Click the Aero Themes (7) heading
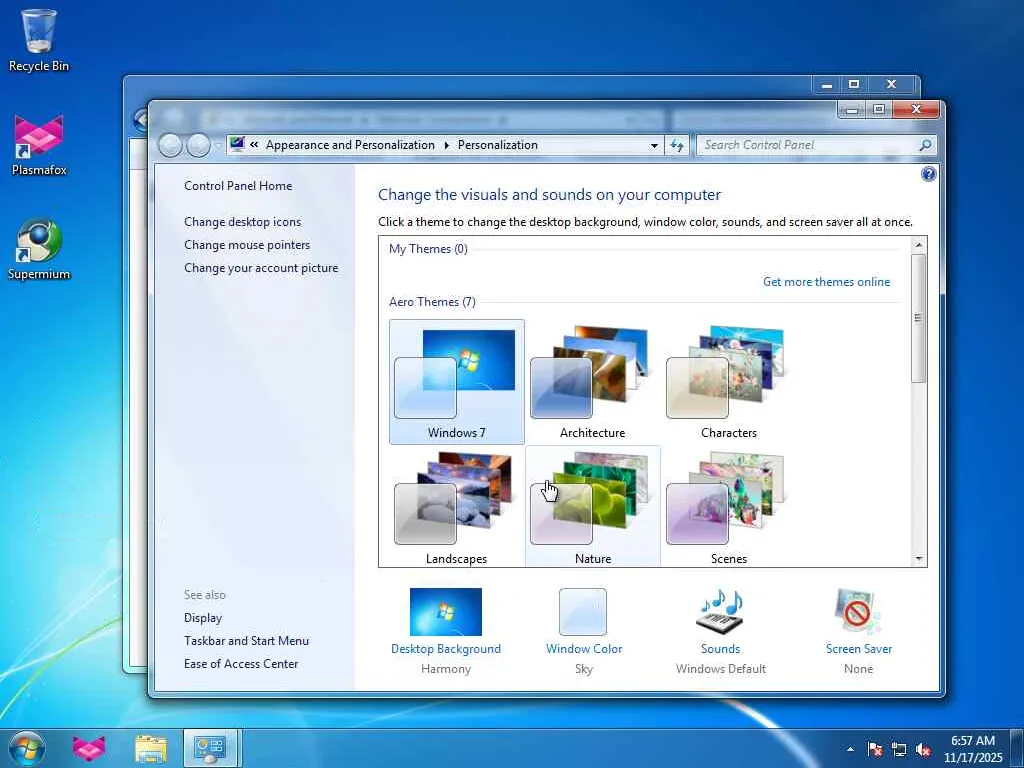The image size is (1024, 768). point(432,302)
